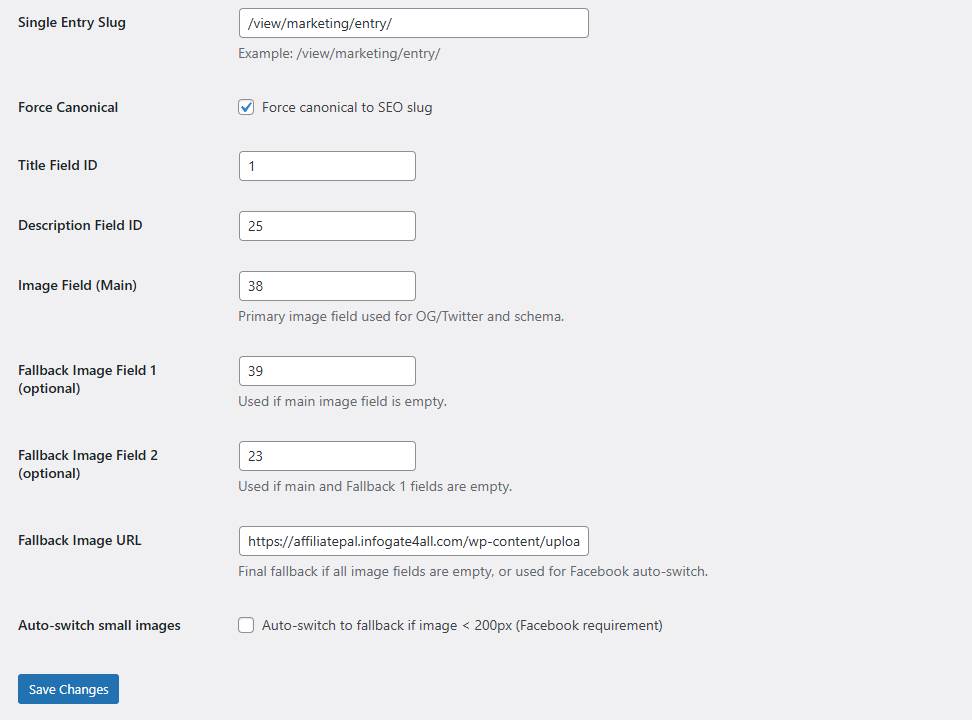Click "Fallback Image Field 2 (optional)" row label
The width and height of the screenshot is (972, 720).
tap(87, 464)
